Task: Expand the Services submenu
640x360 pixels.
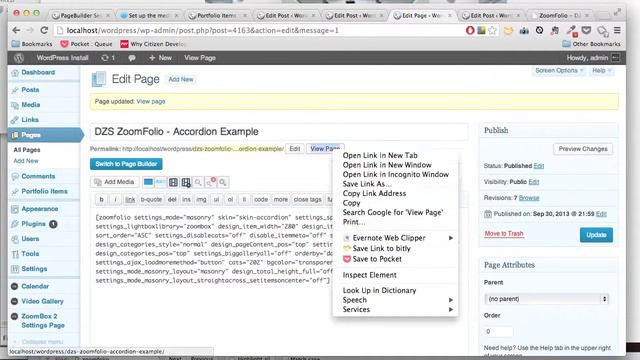Action: pos(395,309)
